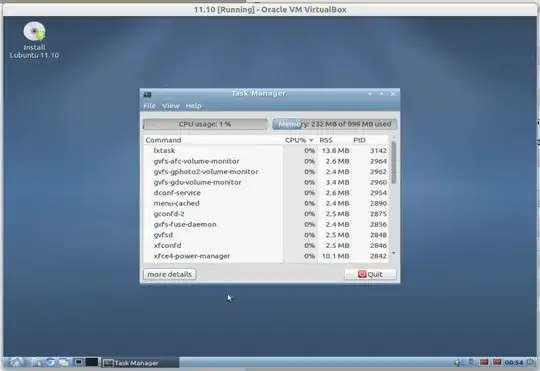Open the View menu
This screenshot has height=371, width=540.
point(171,106)
